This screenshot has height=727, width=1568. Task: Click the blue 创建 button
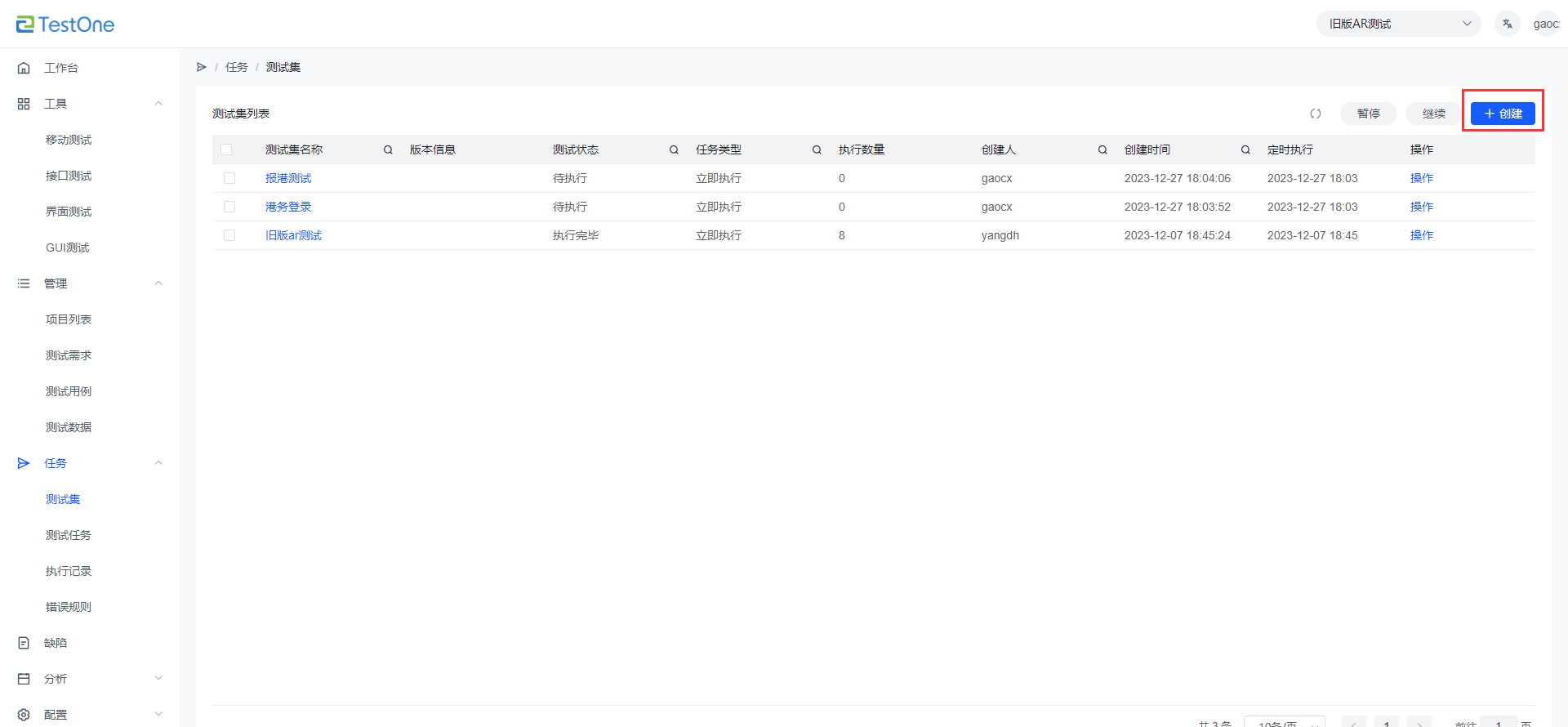click(1503, 114)
